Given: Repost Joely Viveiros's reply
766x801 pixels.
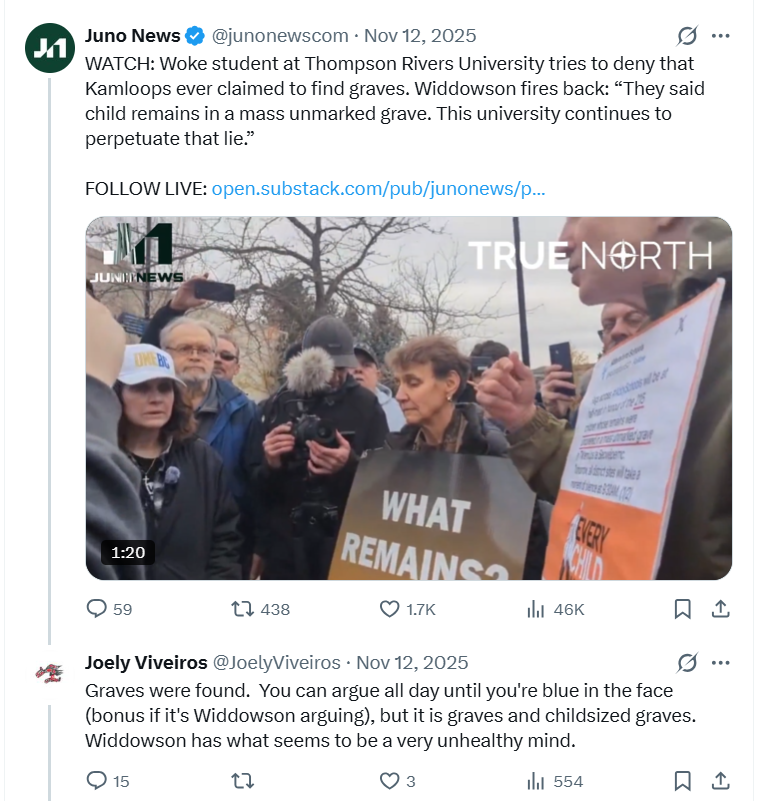Looking at the screenshot, I should [242, 781].
